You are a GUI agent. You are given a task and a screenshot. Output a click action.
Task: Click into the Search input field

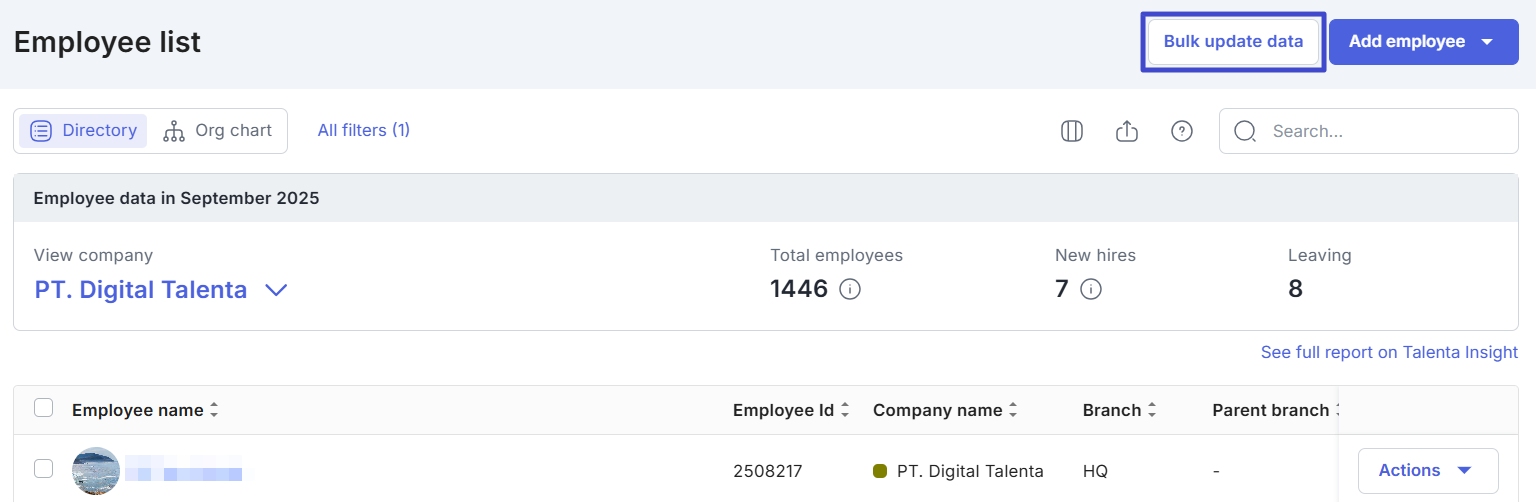(1385, 131)
